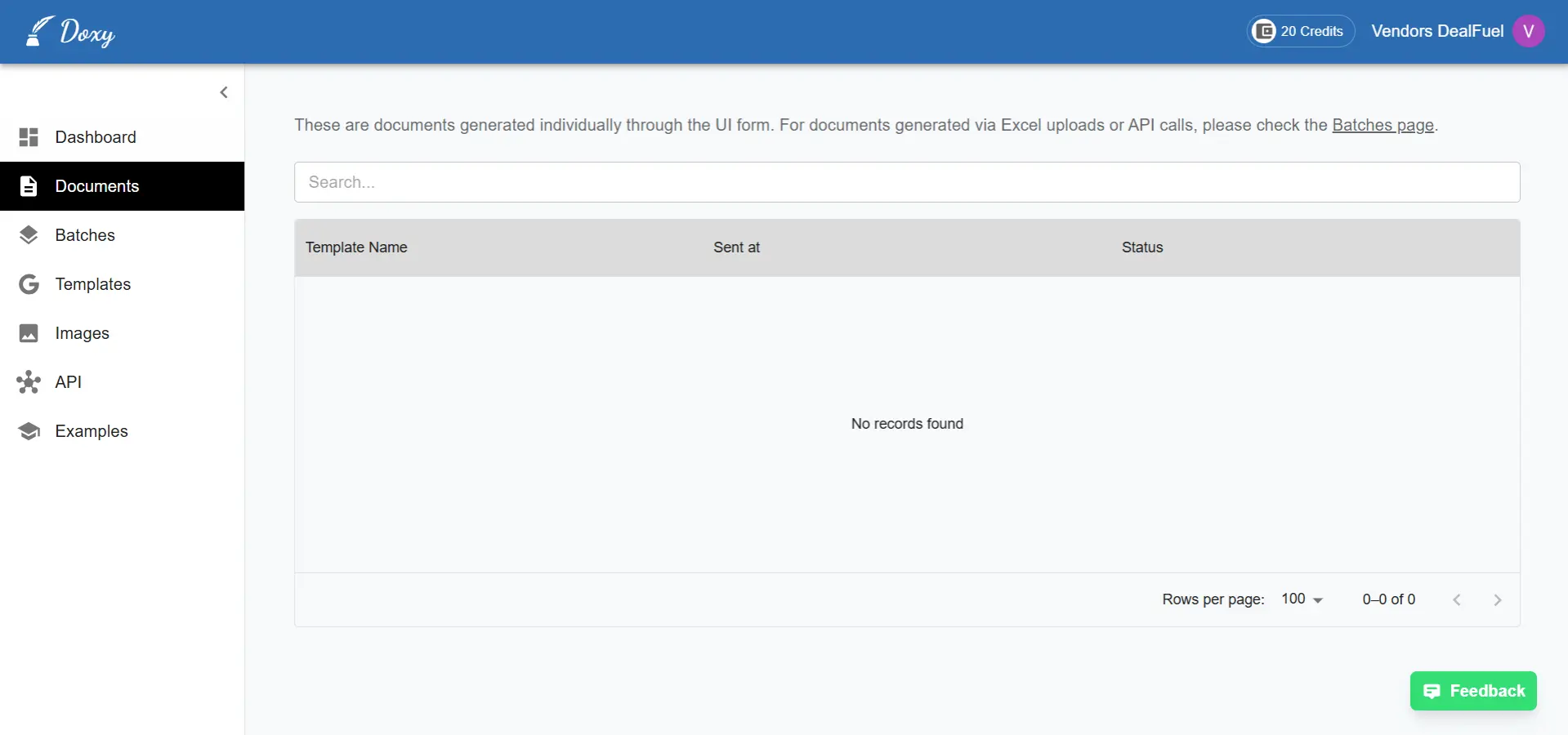Click the Rows per page label
Viewport: 1568px width, 735px height.
click(1213, 599)
